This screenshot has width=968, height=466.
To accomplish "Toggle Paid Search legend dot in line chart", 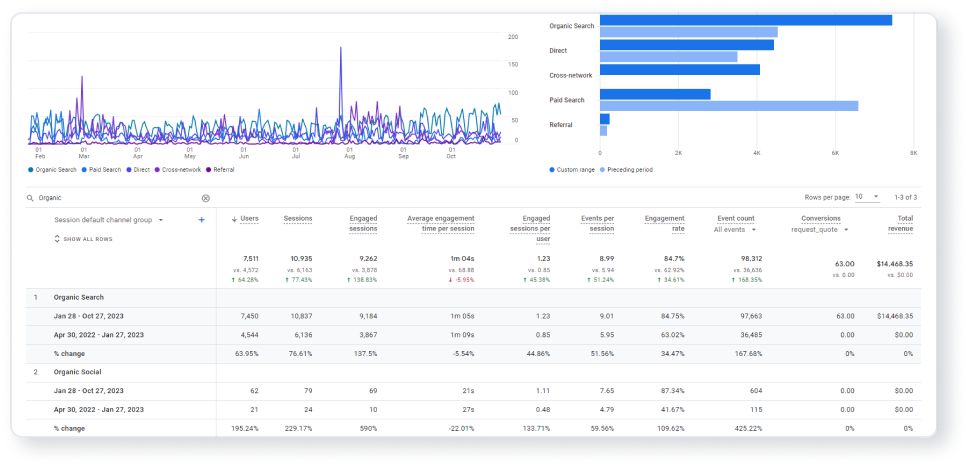I will [84, 170].
